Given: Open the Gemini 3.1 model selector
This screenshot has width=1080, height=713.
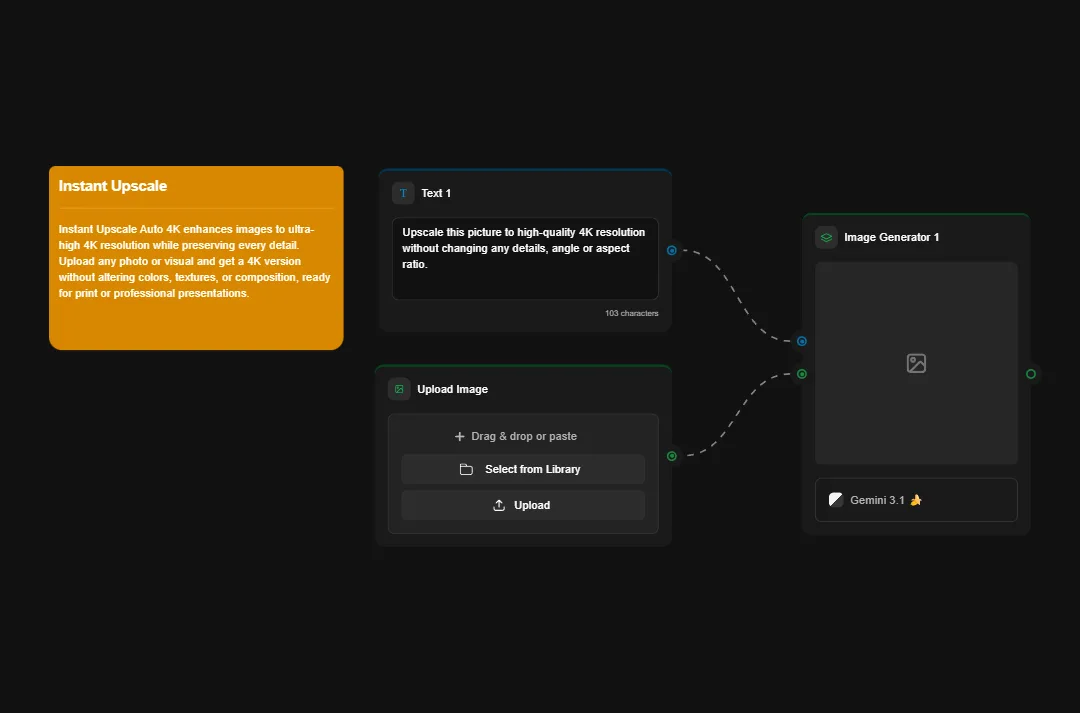Looking at the screenshot, I should (x=915, y=500).
